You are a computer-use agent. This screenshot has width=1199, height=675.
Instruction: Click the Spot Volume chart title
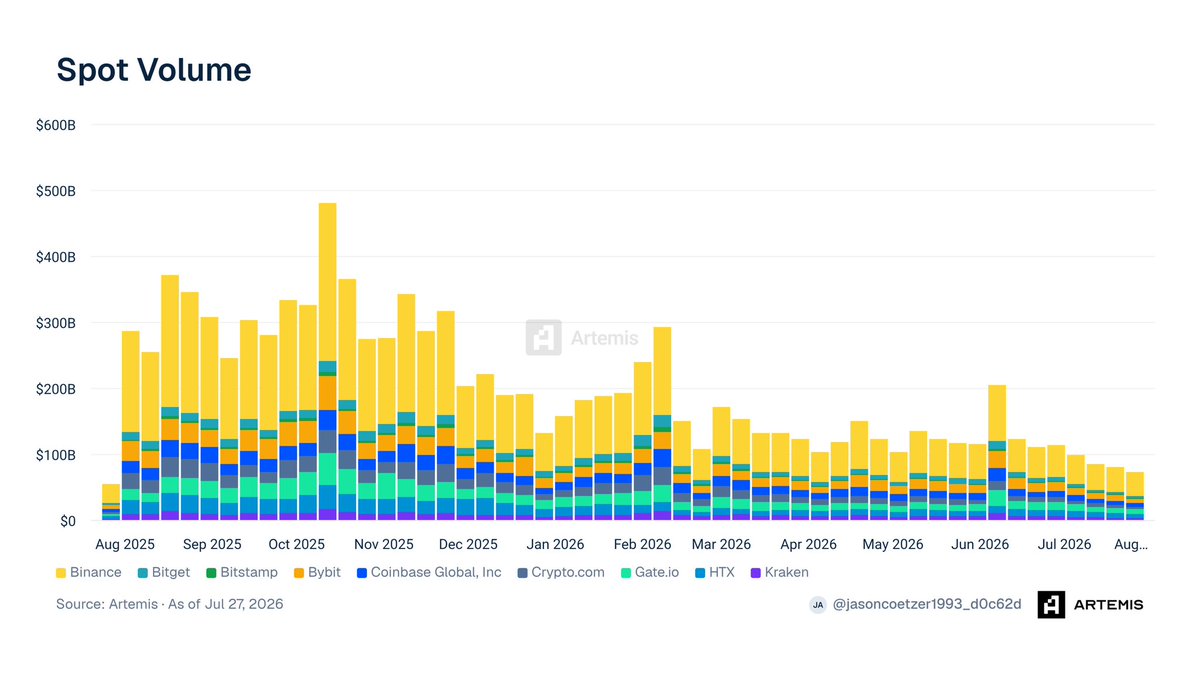(154, 70)
